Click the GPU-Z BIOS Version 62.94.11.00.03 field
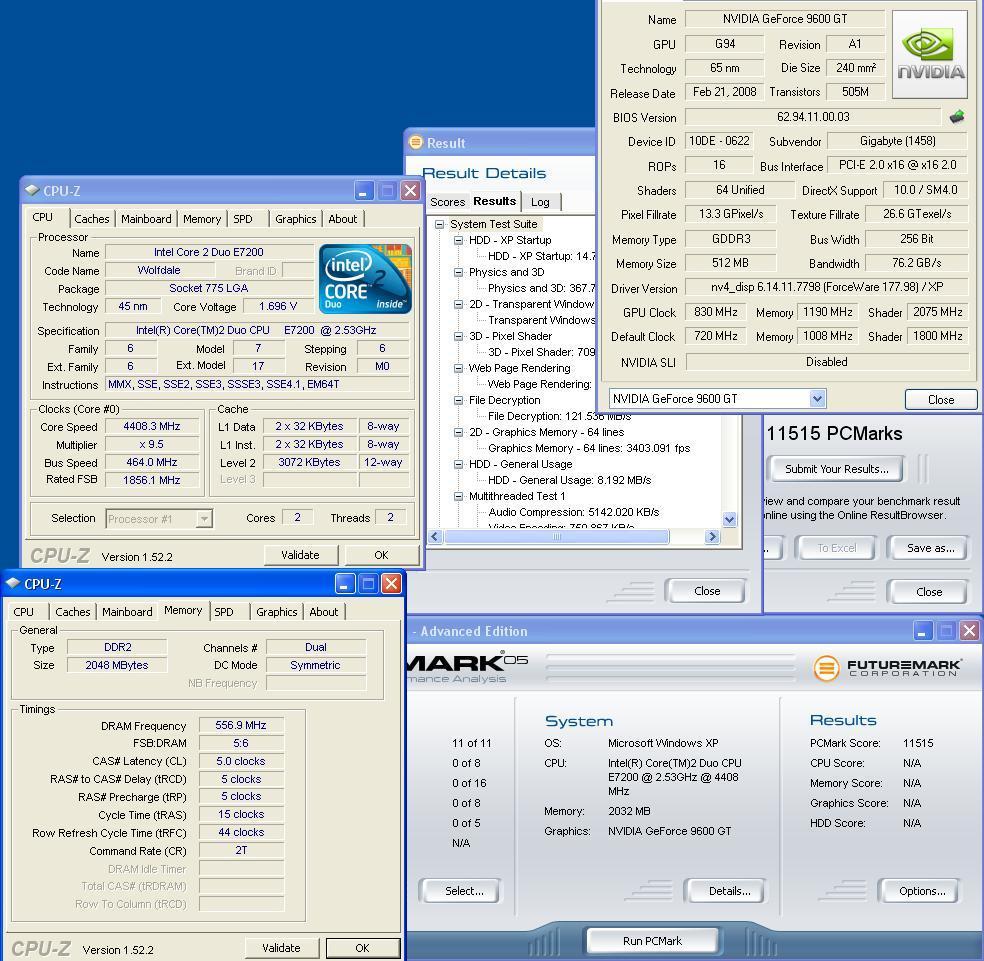Screen dimensions: 984x961 [813, 117]
